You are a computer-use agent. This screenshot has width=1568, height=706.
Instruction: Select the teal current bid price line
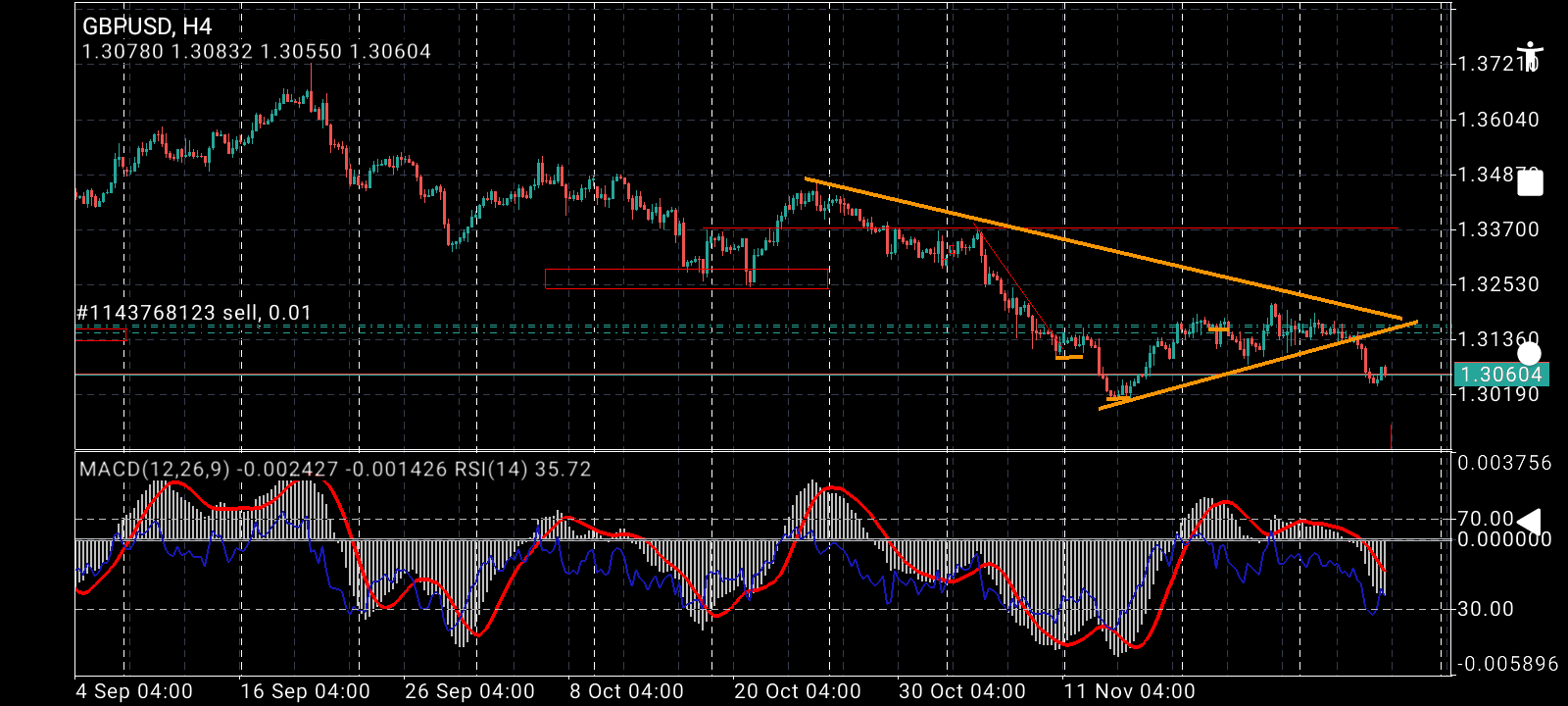pyautogui.click(x=762, y=375)
